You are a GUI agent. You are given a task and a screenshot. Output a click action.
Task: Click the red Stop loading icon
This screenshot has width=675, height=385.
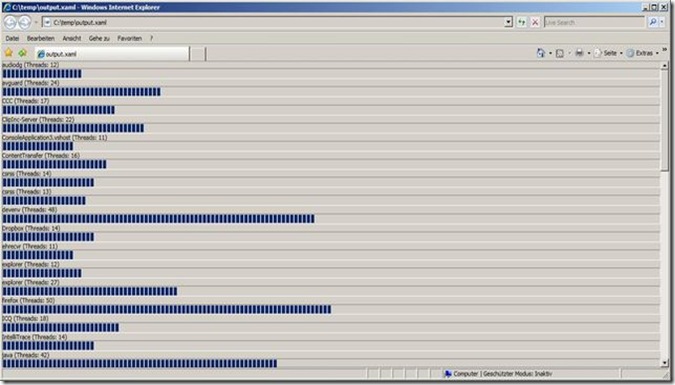pyautogui.click(x=535, y=22)
